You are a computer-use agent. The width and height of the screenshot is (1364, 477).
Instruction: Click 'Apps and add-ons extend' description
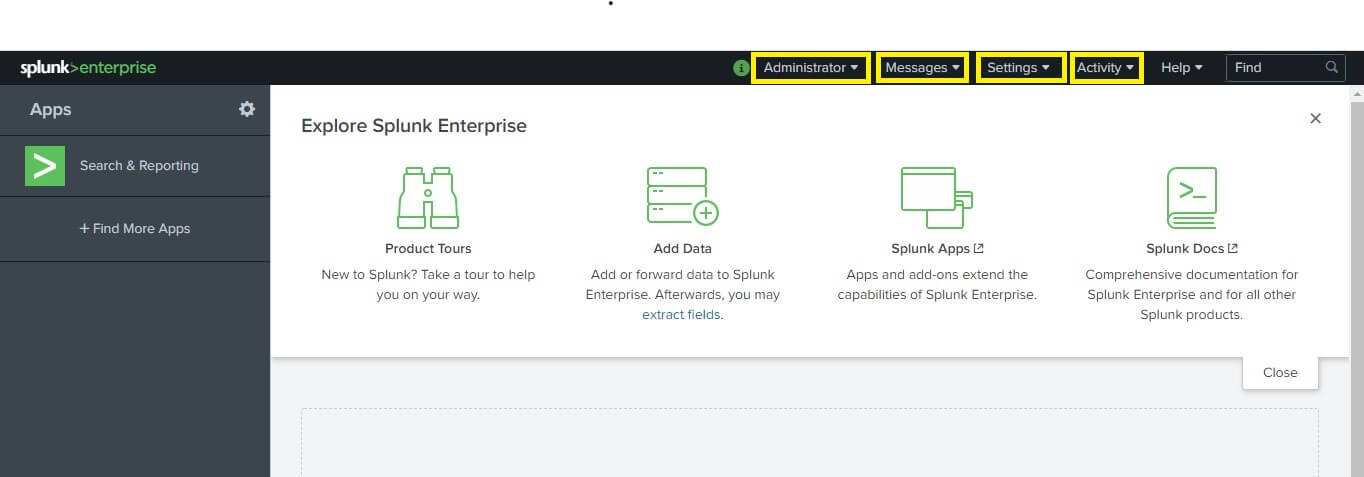click(937, 285)
